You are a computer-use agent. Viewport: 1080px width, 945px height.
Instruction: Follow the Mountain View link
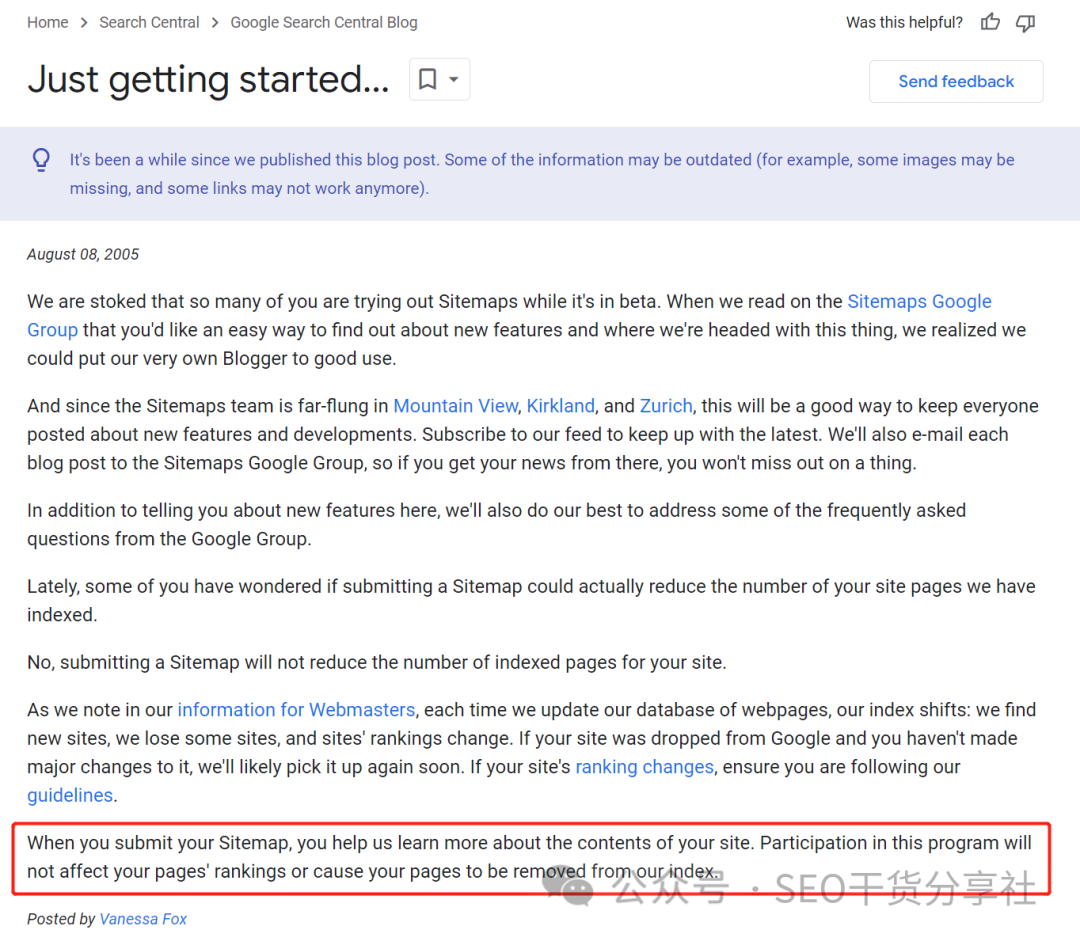click(455, 406)
